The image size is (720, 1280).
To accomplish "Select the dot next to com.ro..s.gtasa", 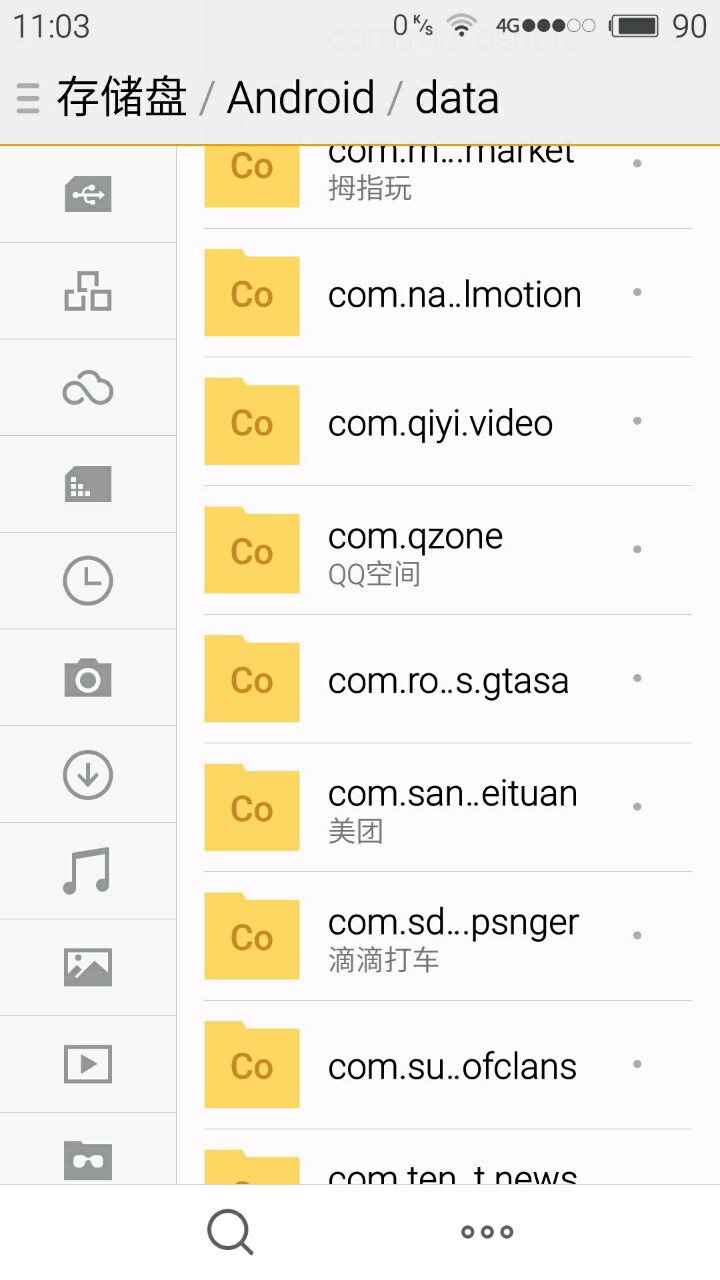I will pos(637,678).
